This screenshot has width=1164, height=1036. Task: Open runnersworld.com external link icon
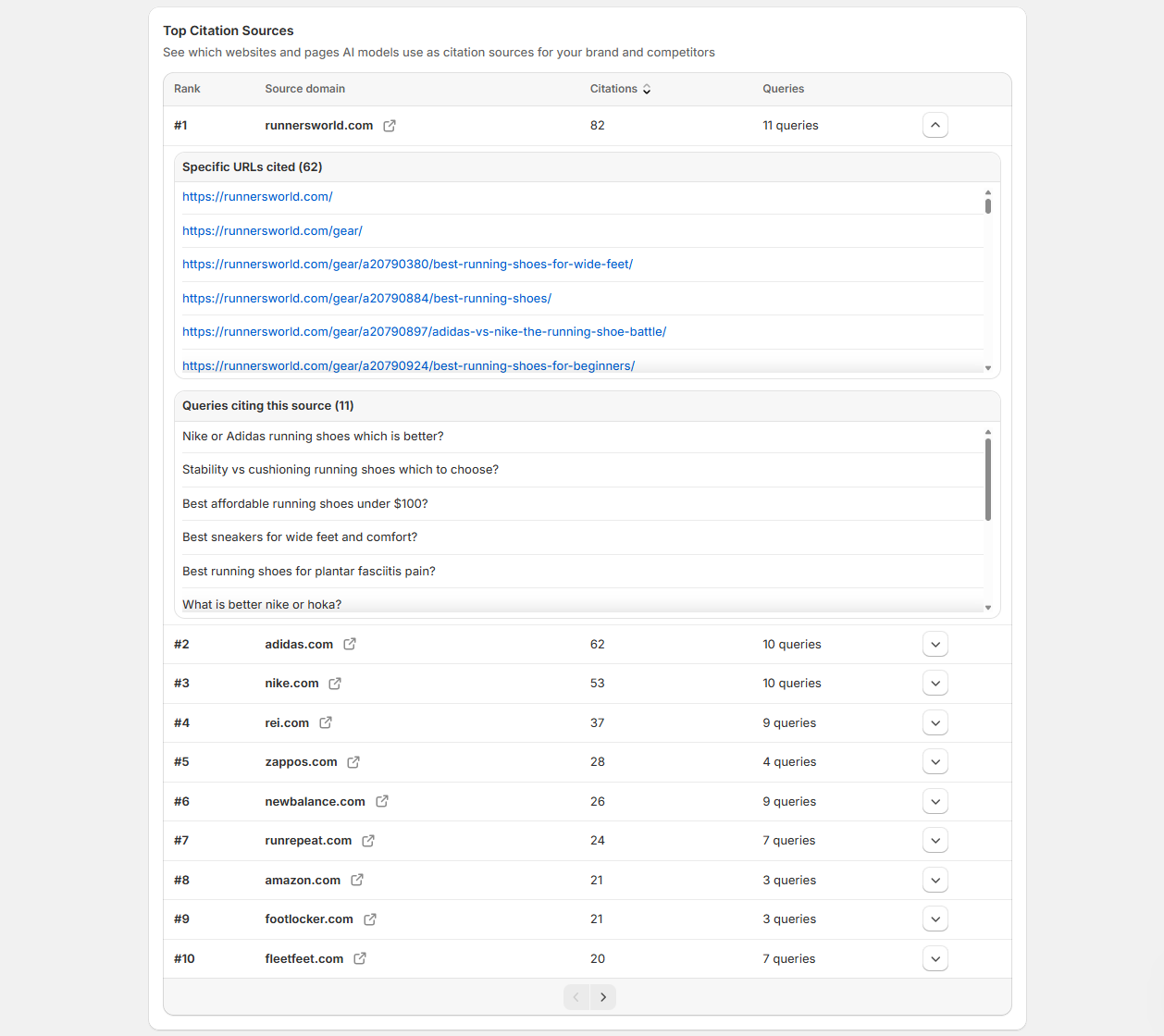390,126
